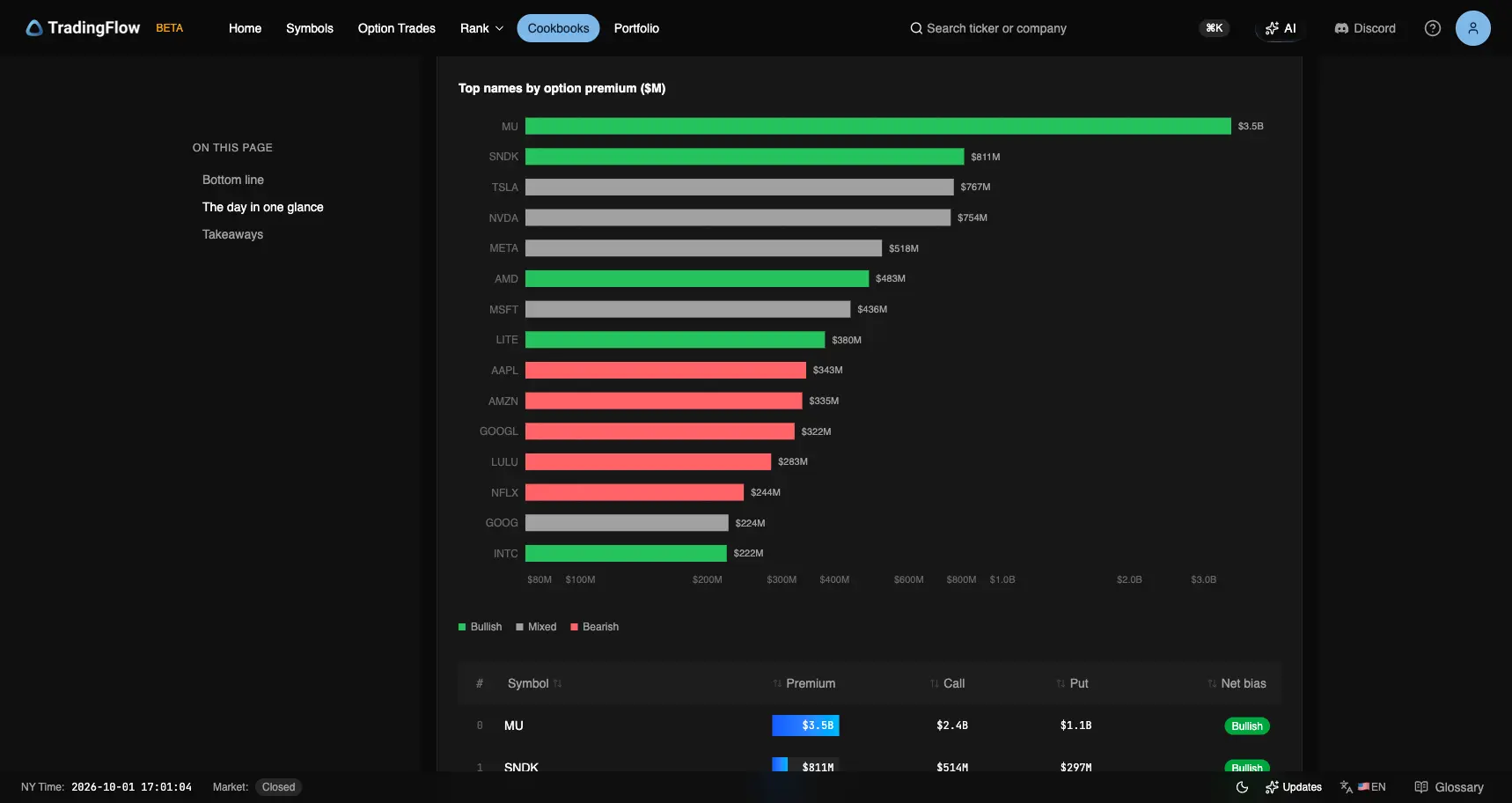Click the ⌘K shortcut badge
The width and height of the screenshot is (1512, 803).
point(1215,28)
